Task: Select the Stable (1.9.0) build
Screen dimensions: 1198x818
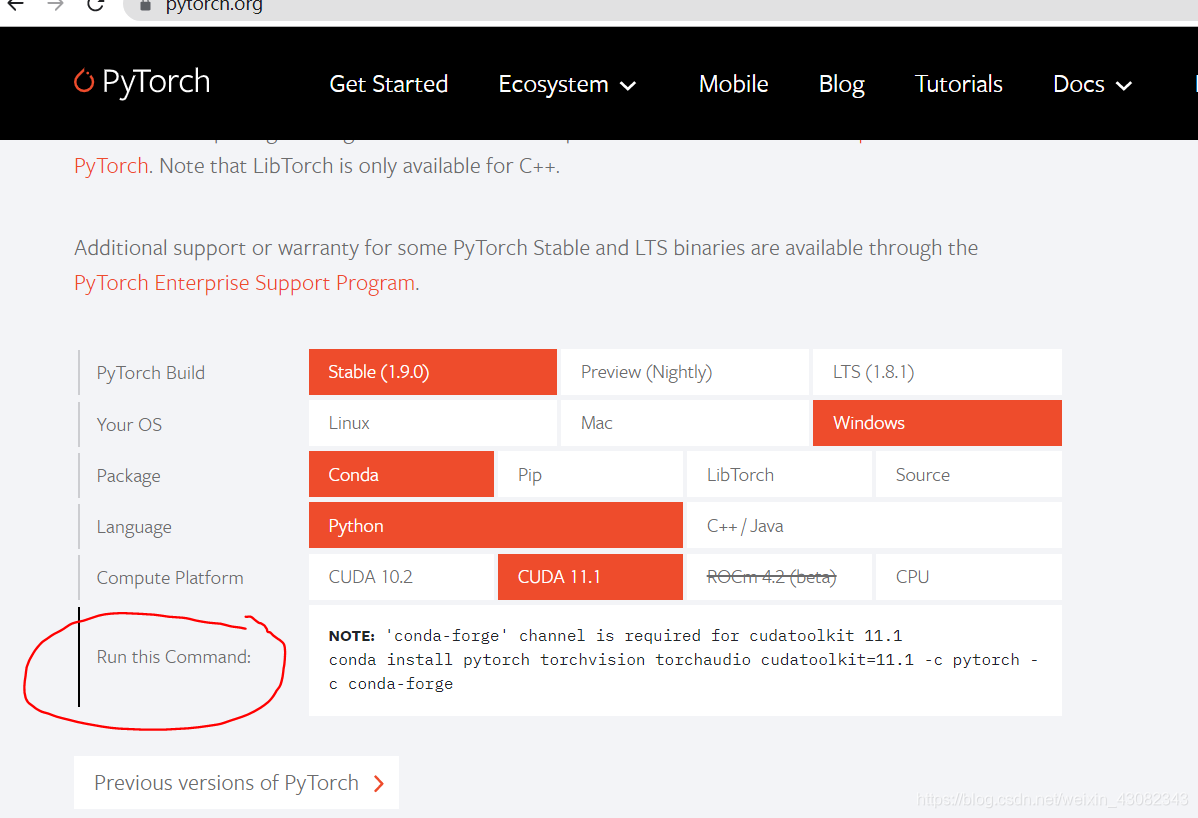Action: point(432,372)
